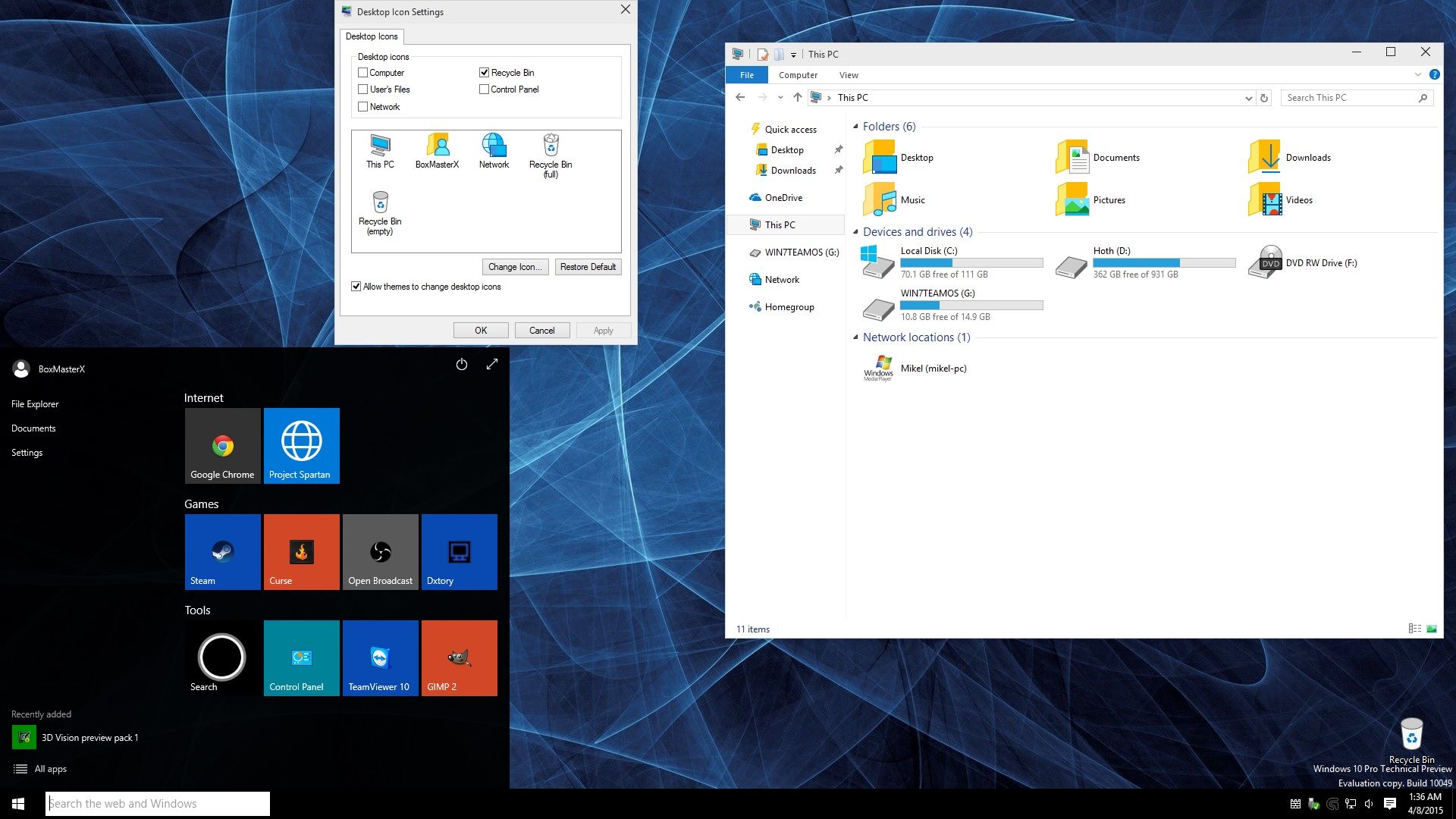Select the Network icon in the preview pane
Screen dimensions: 1456x819
493,146
